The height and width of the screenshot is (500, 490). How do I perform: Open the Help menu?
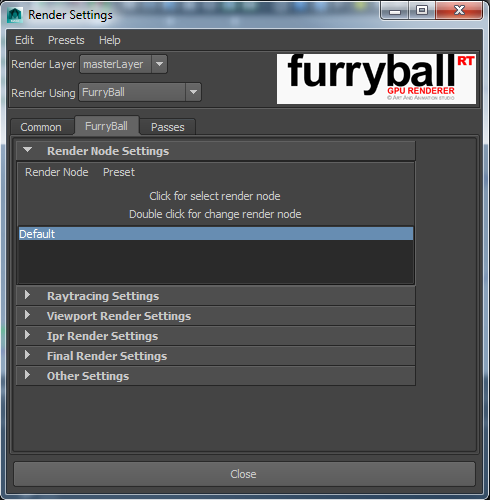point(110,40)
